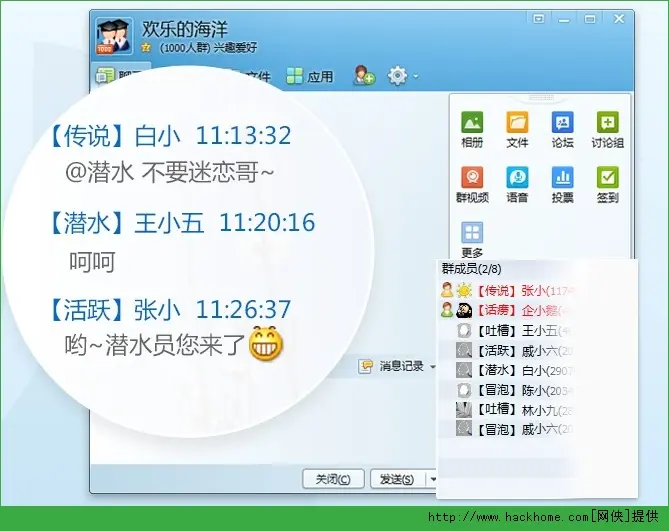This screenshot has height=531, width=669.
Task: Click the 呵呵 message text
Action: point(92,261)
